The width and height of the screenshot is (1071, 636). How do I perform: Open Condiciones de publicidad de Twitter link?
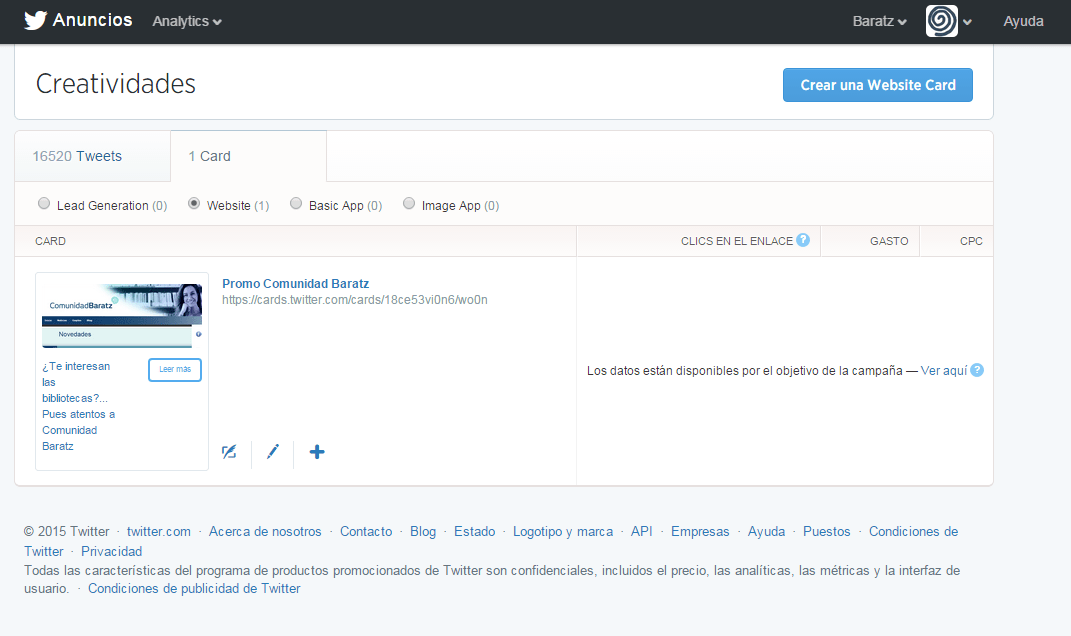tap(194, 588)
